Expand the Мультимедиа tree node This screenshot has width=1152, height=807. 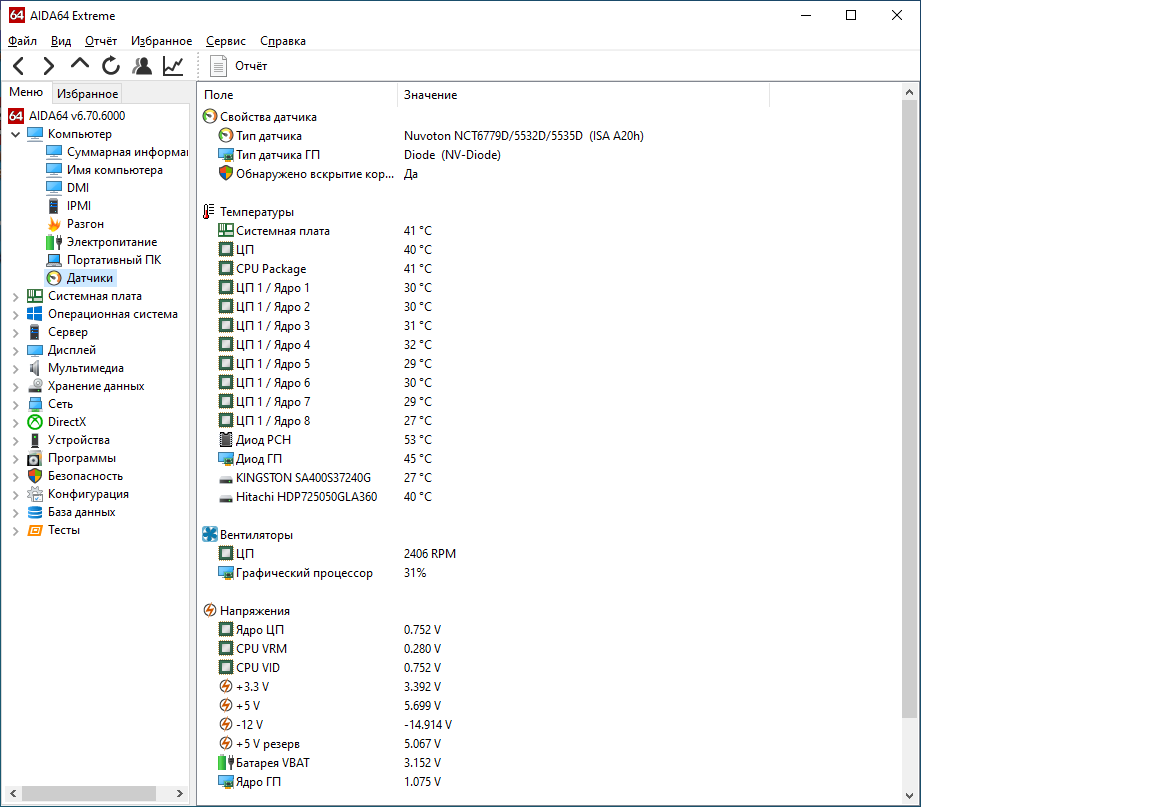[15, 368]
